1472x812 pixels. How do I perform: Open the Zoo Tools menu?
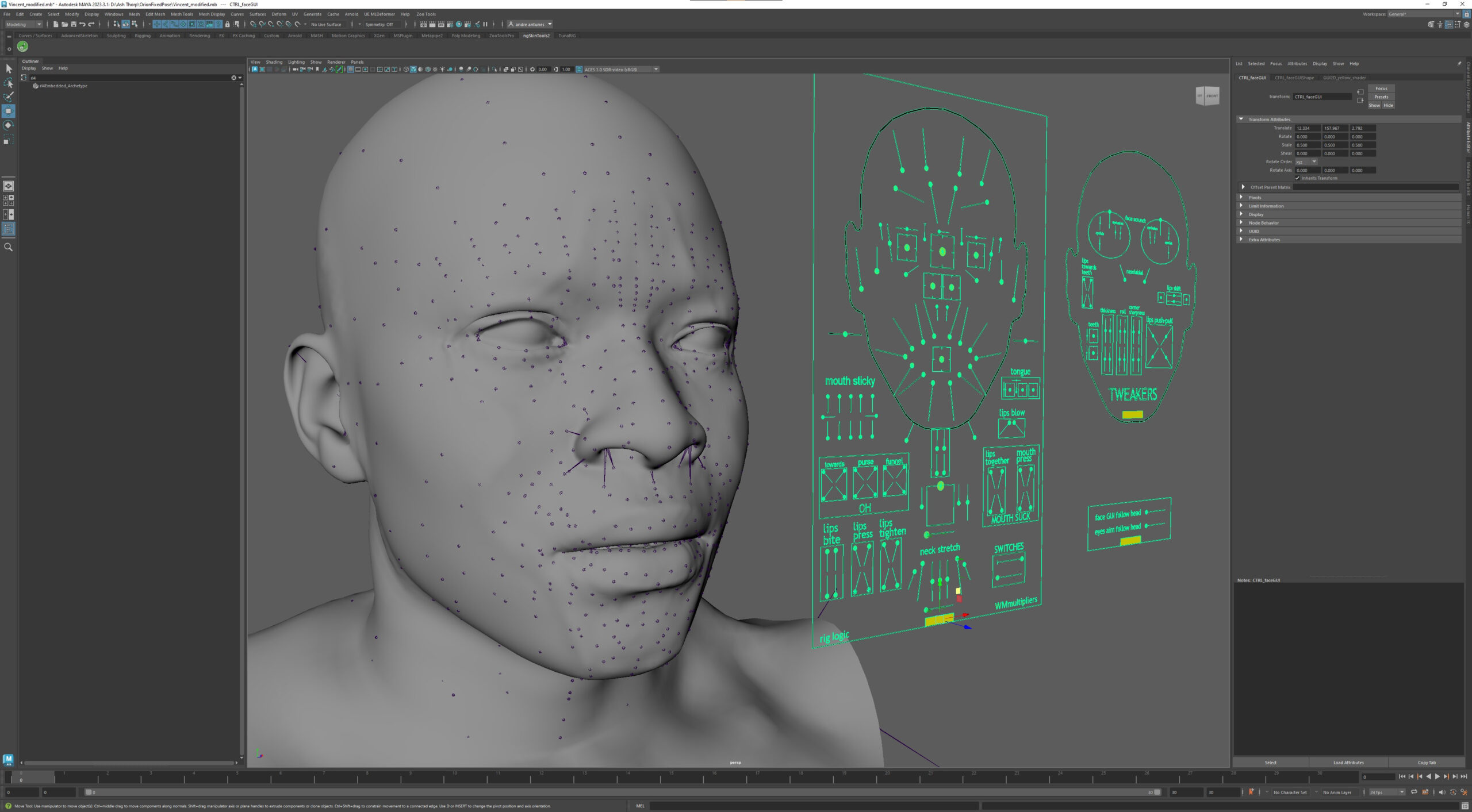click(x=426, y=14)
